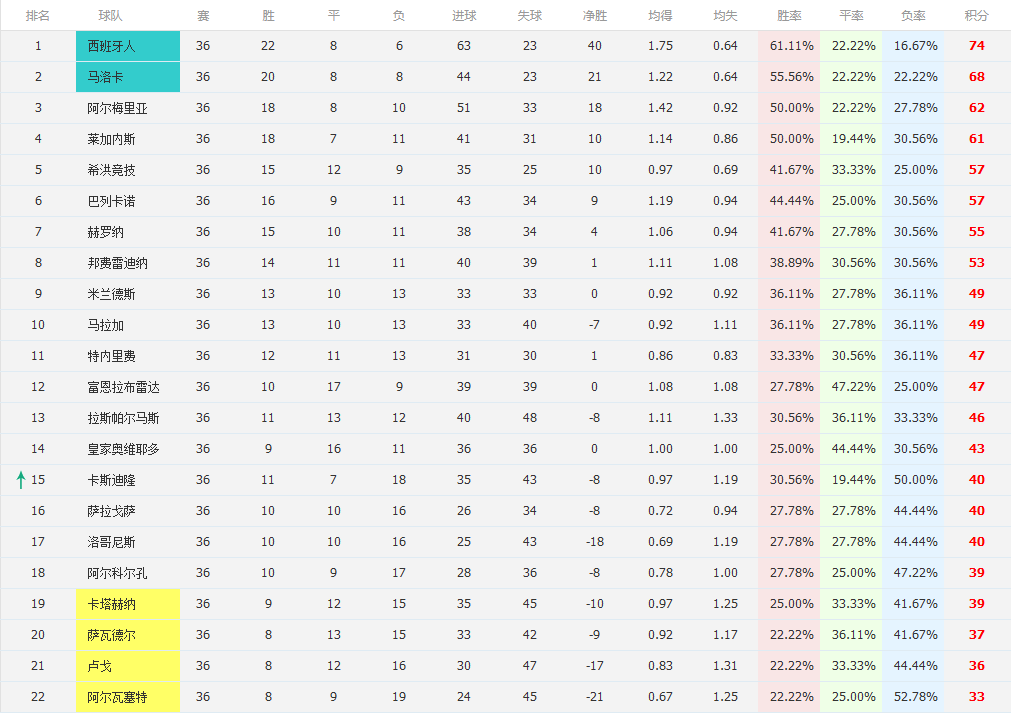Screen dimensions: 1011x715
Task: Click the green up arrow beside rank 15
Action: [x=20, y=480]
